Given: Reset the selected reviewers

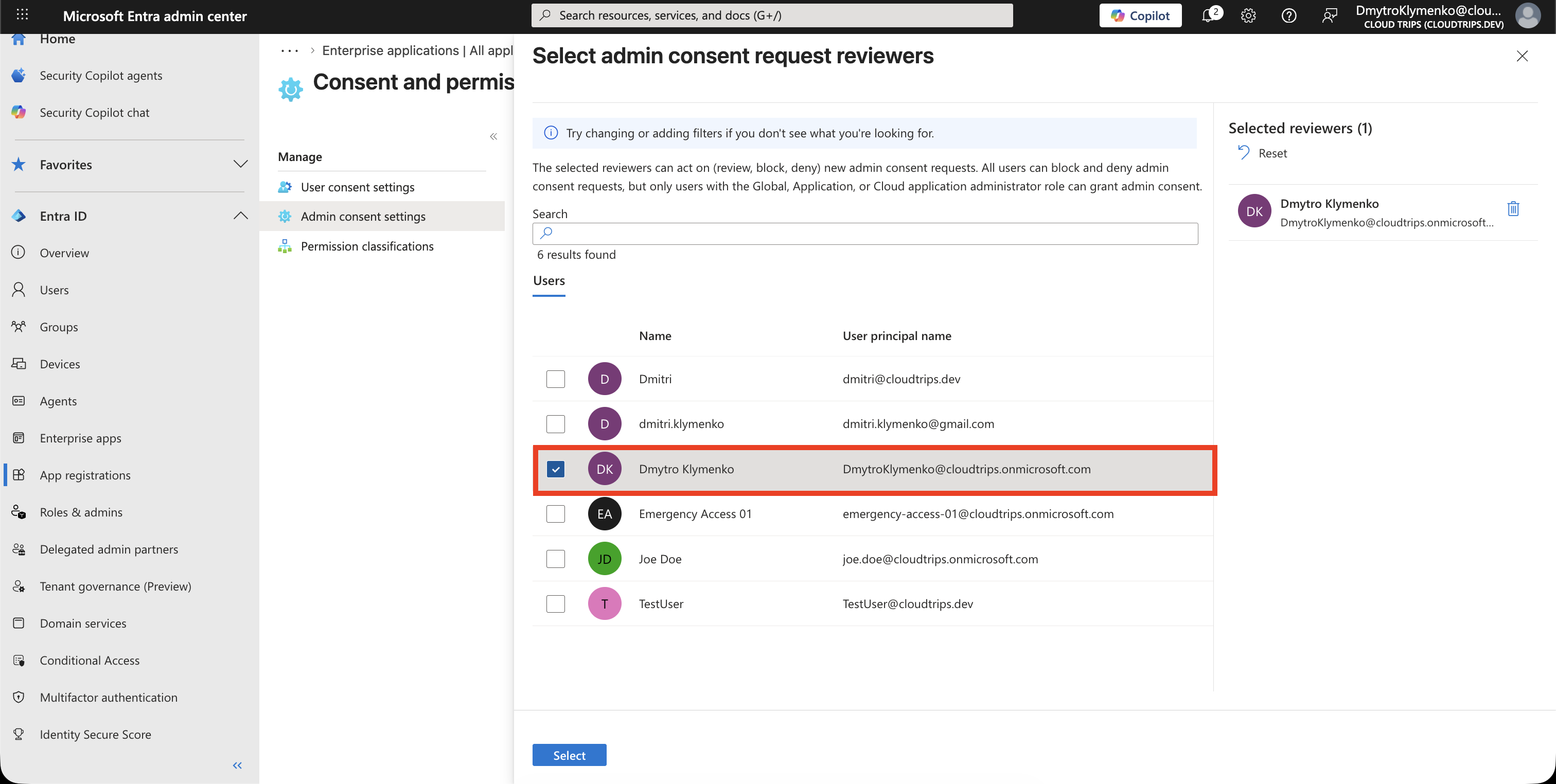Looking at the screenshot, I should pyautogui.click(x=1262, y=153).
